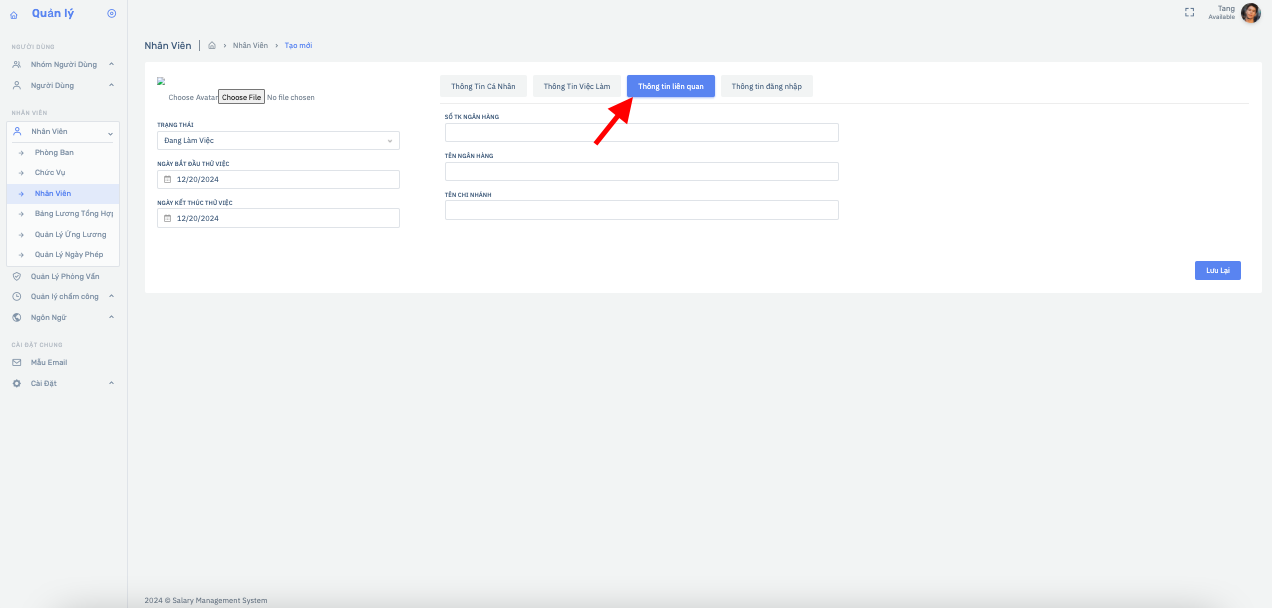
Task: Click the Mẫu Email envelope icon
Action: (17, 362)
